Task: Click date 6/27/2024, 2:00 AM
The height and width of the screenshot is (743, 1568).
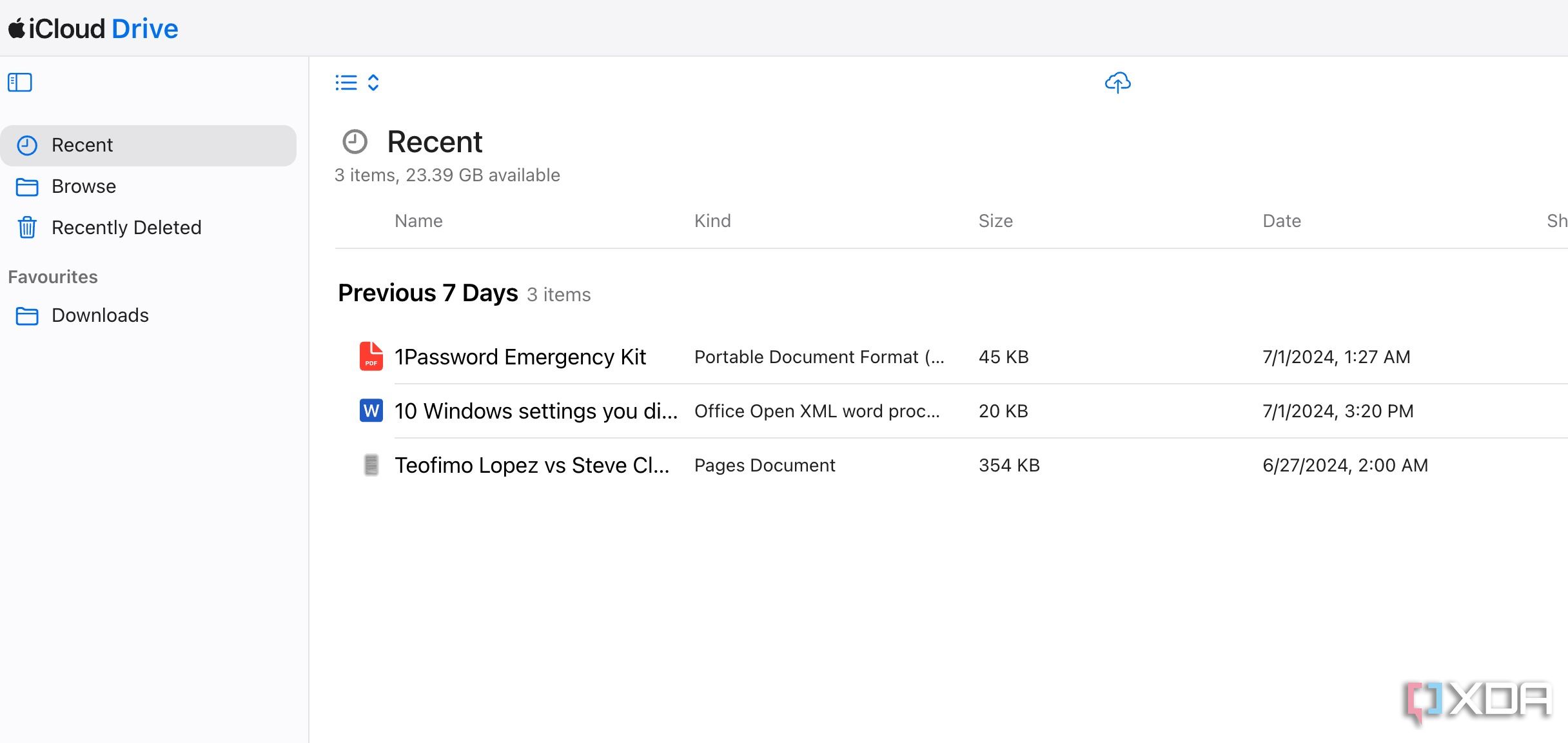Action: point(1345,465)
